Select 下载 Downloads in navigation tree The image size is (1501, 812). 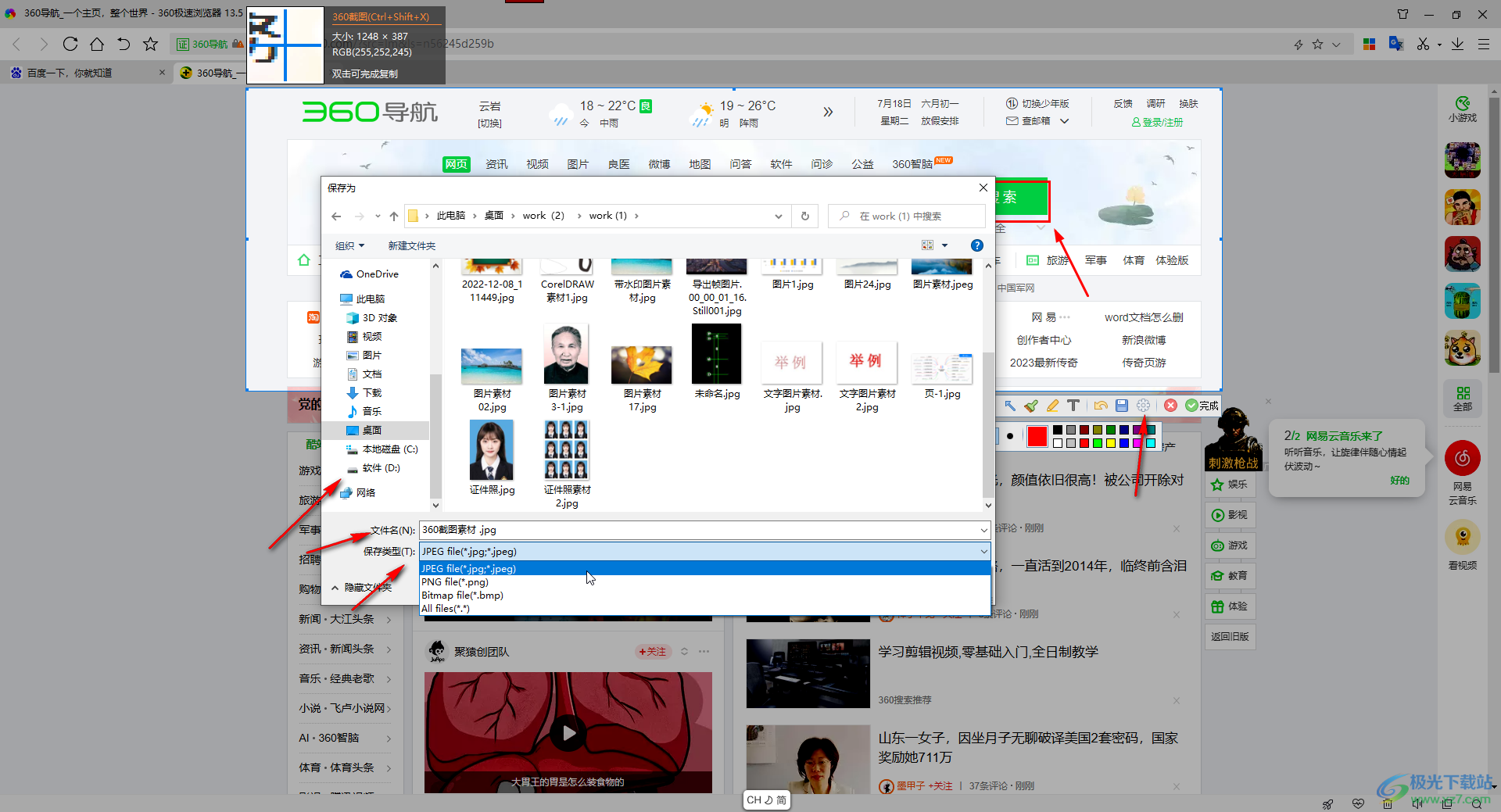[x=364, y=393]
